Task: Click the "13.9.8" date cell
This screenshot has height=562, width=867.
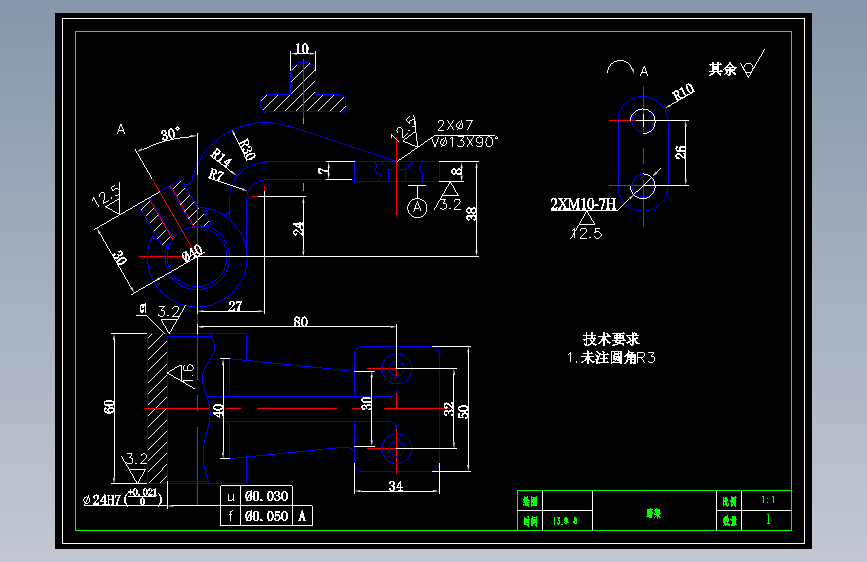Action: [565, 521]
